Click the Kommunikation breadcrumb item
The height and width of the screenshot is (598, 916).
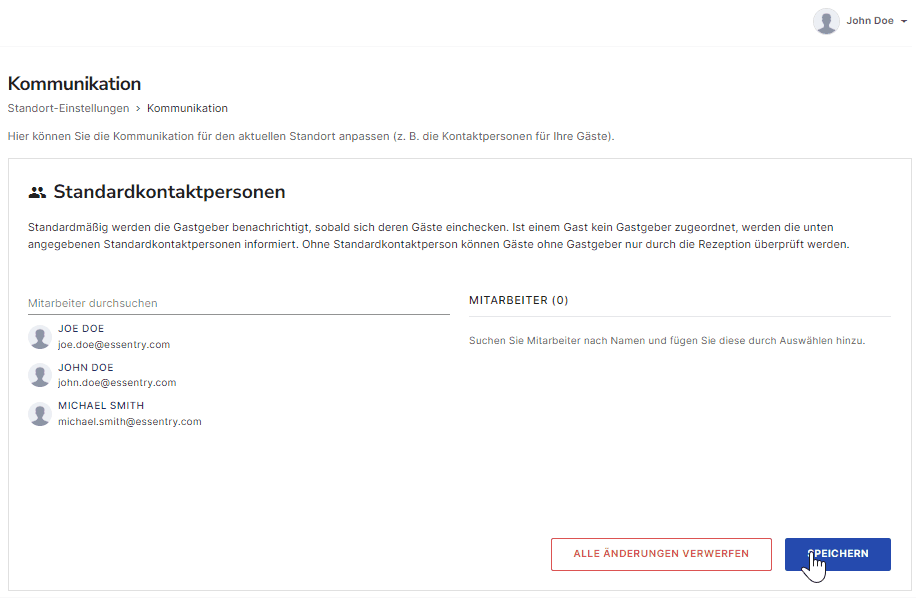click(187, 108)
